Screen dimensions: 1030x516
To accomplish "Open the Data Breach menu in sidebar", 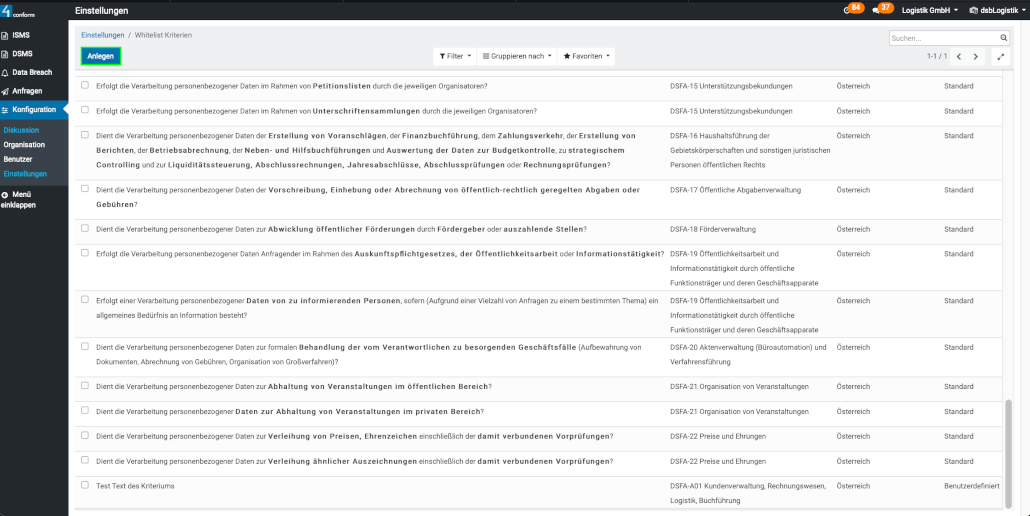I will coord(33,73).
